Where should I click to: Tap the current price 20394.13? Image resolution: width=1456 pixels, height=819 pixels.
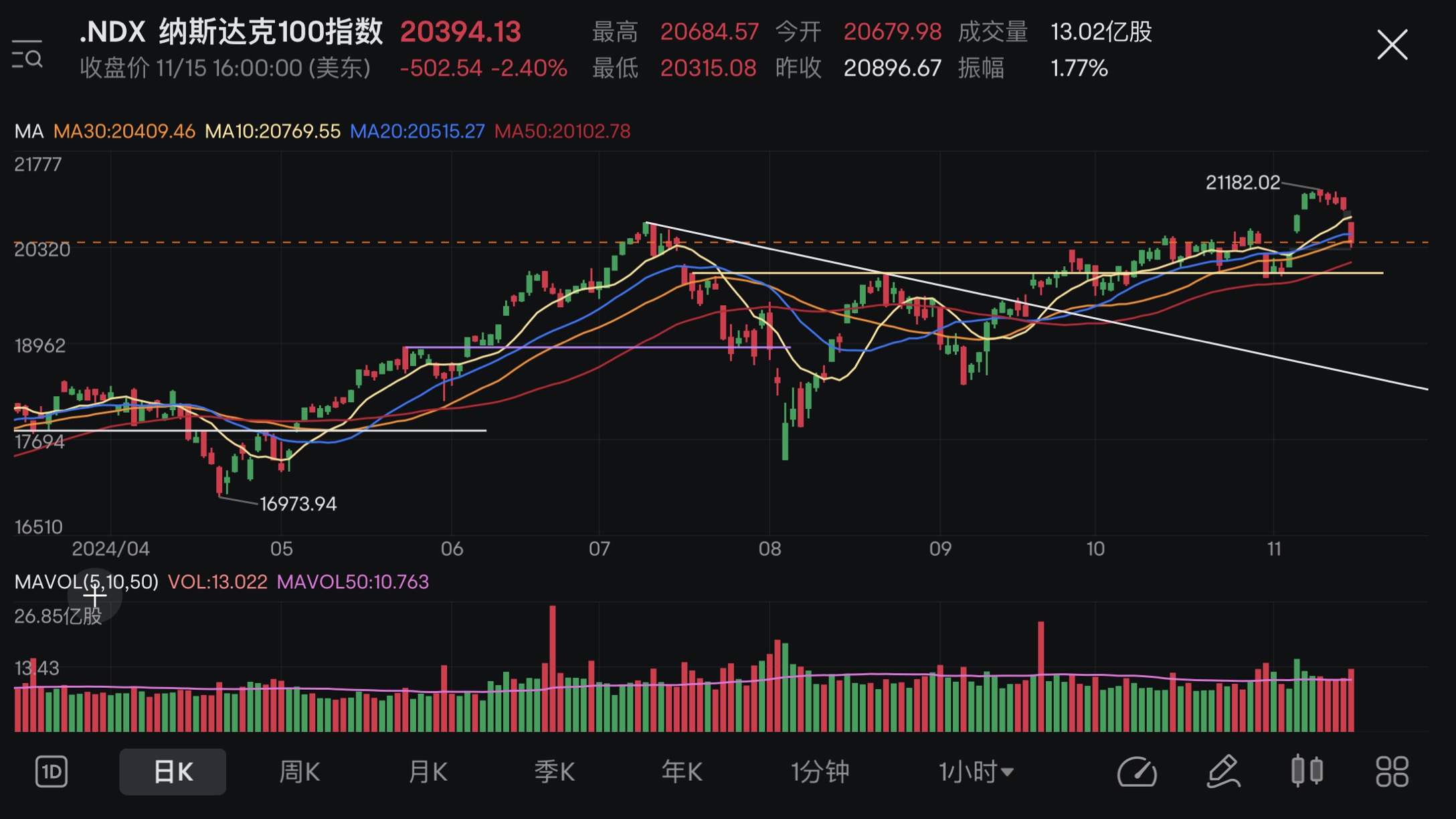click(460, 31)
